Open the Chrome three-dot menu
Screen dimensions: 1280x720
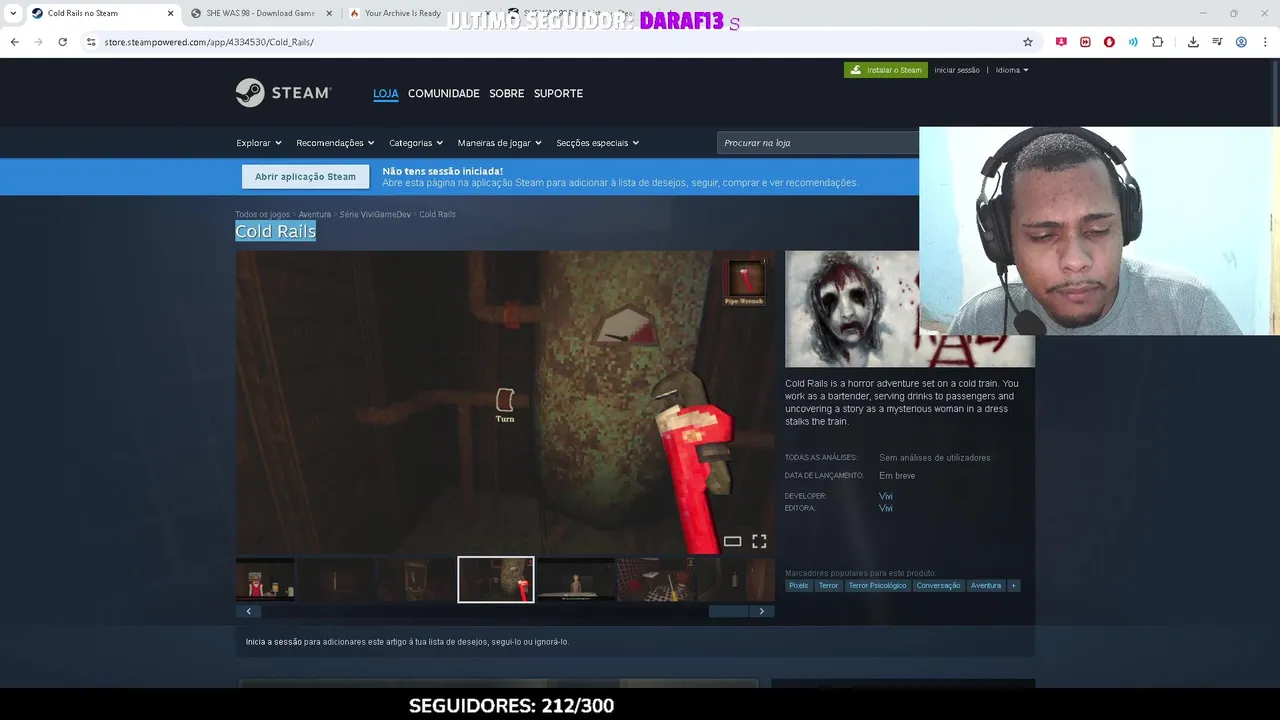pos(1265,42)
